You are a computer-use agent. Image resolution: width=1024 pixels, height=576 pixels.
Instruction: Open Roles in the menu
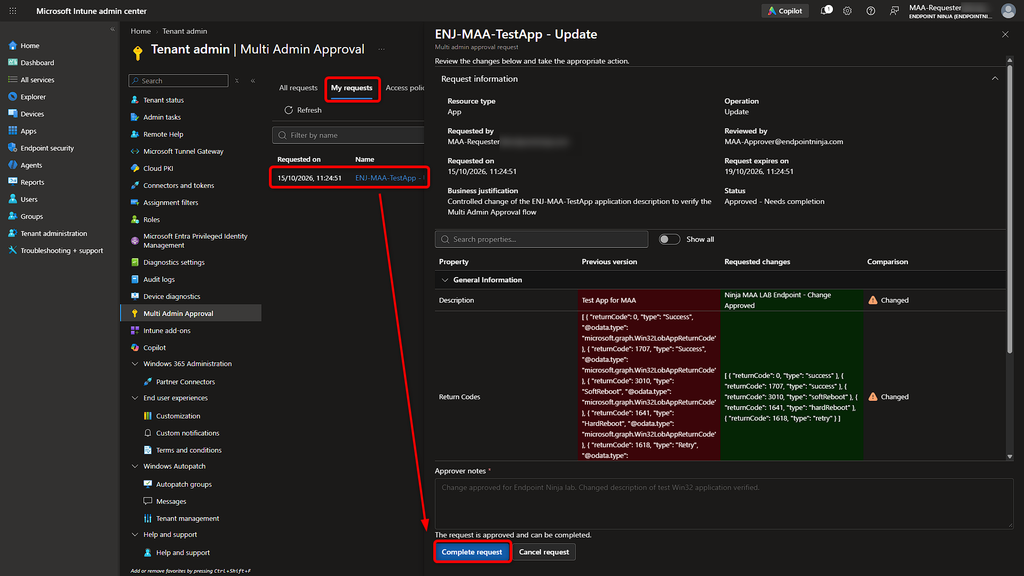coord(151,219)
